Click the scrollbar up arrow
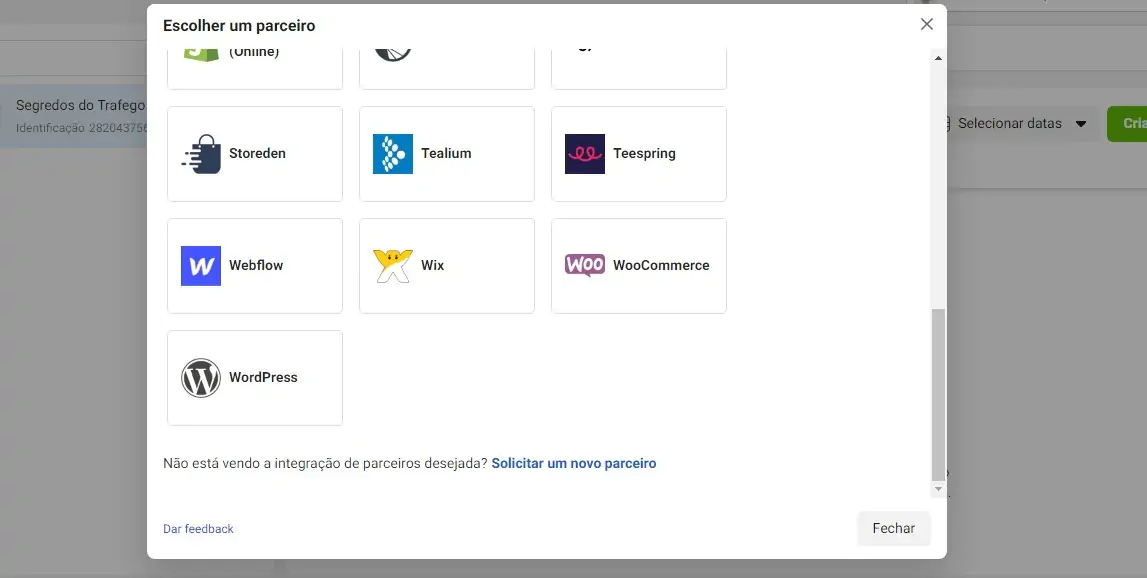 [939, 58]
